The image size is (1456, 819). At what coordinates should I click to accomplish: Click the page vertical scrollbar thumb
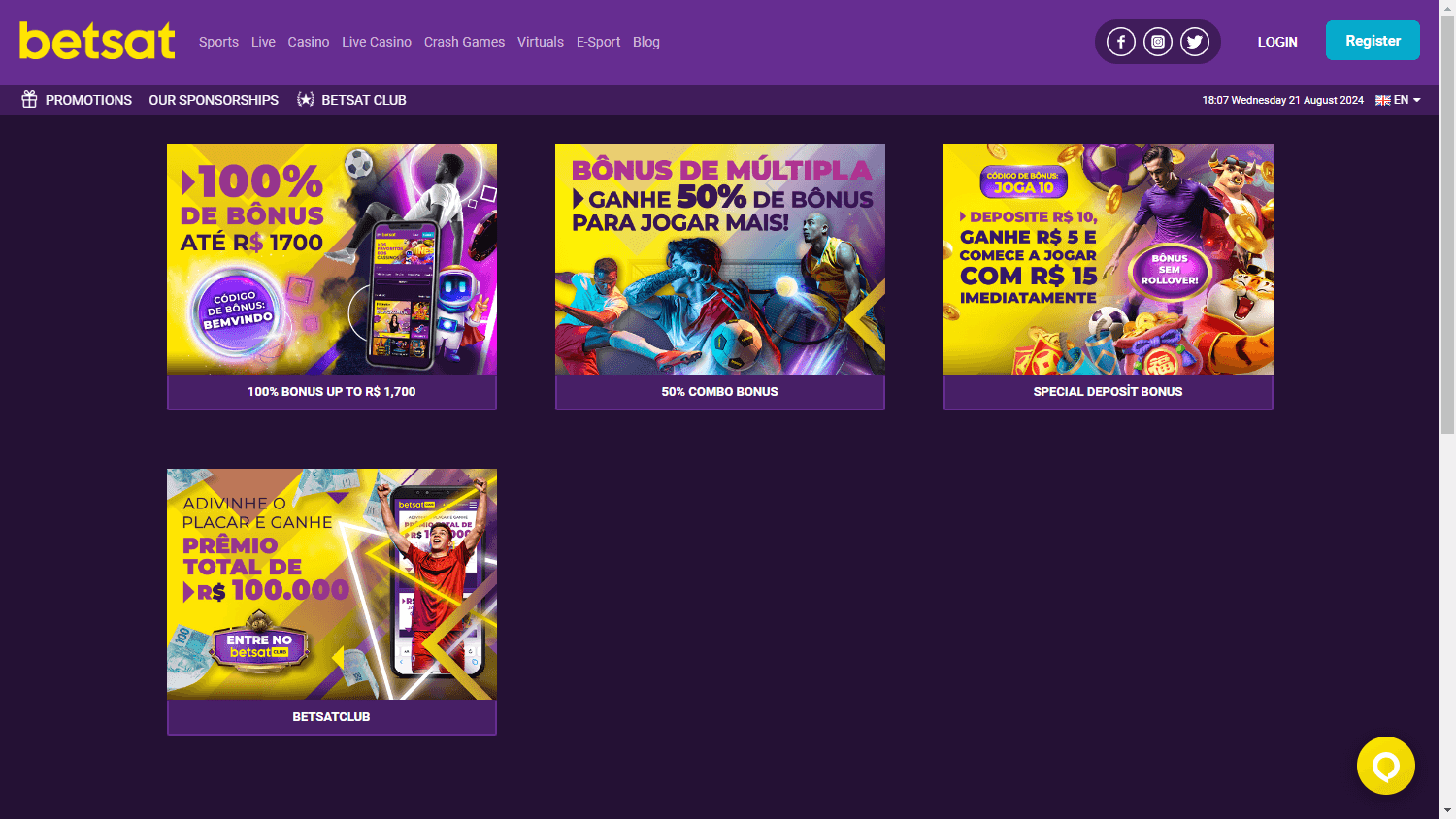point(1447,223)
